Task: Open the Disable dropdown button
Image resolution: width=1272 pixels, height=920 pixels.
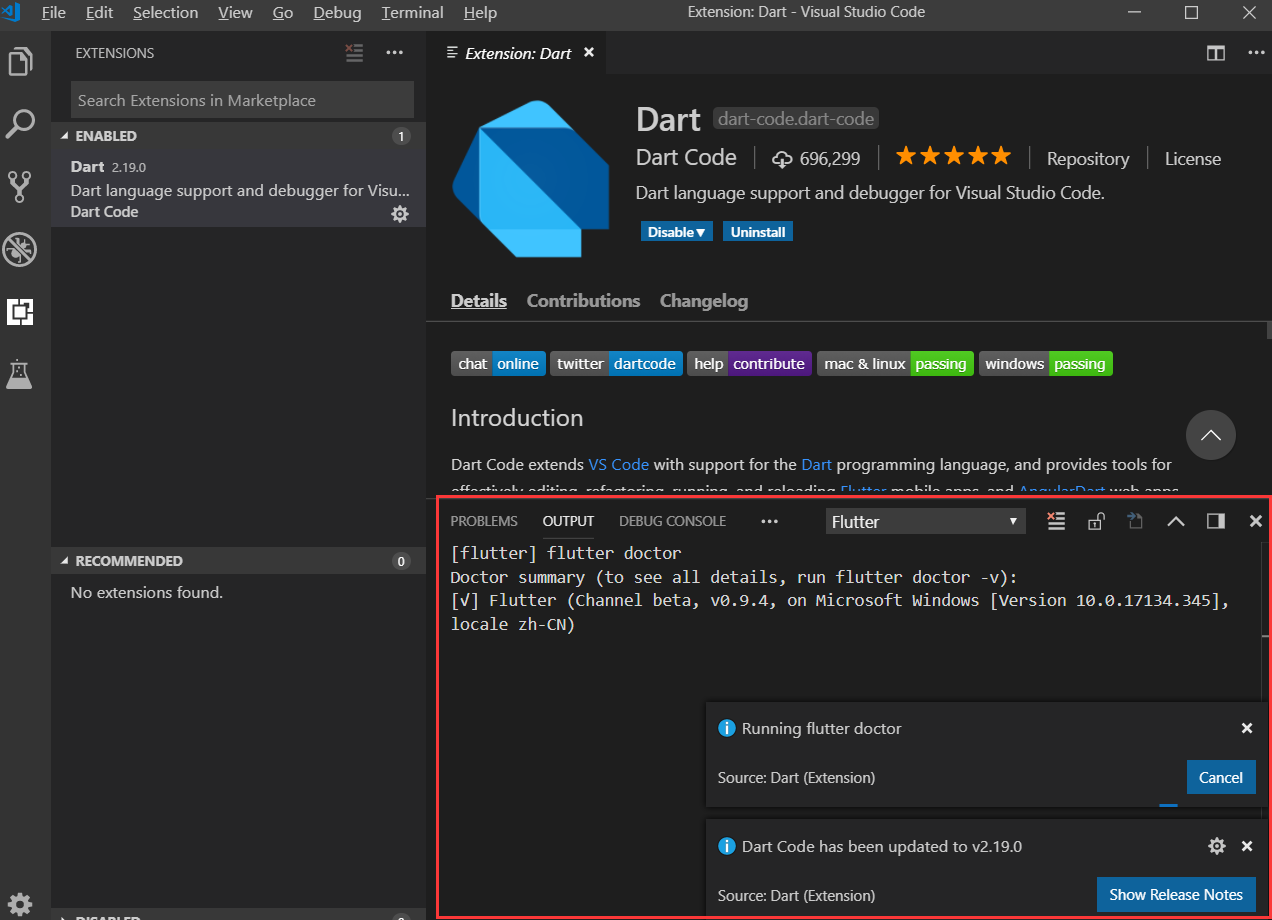Action: (x=677, y=232)
